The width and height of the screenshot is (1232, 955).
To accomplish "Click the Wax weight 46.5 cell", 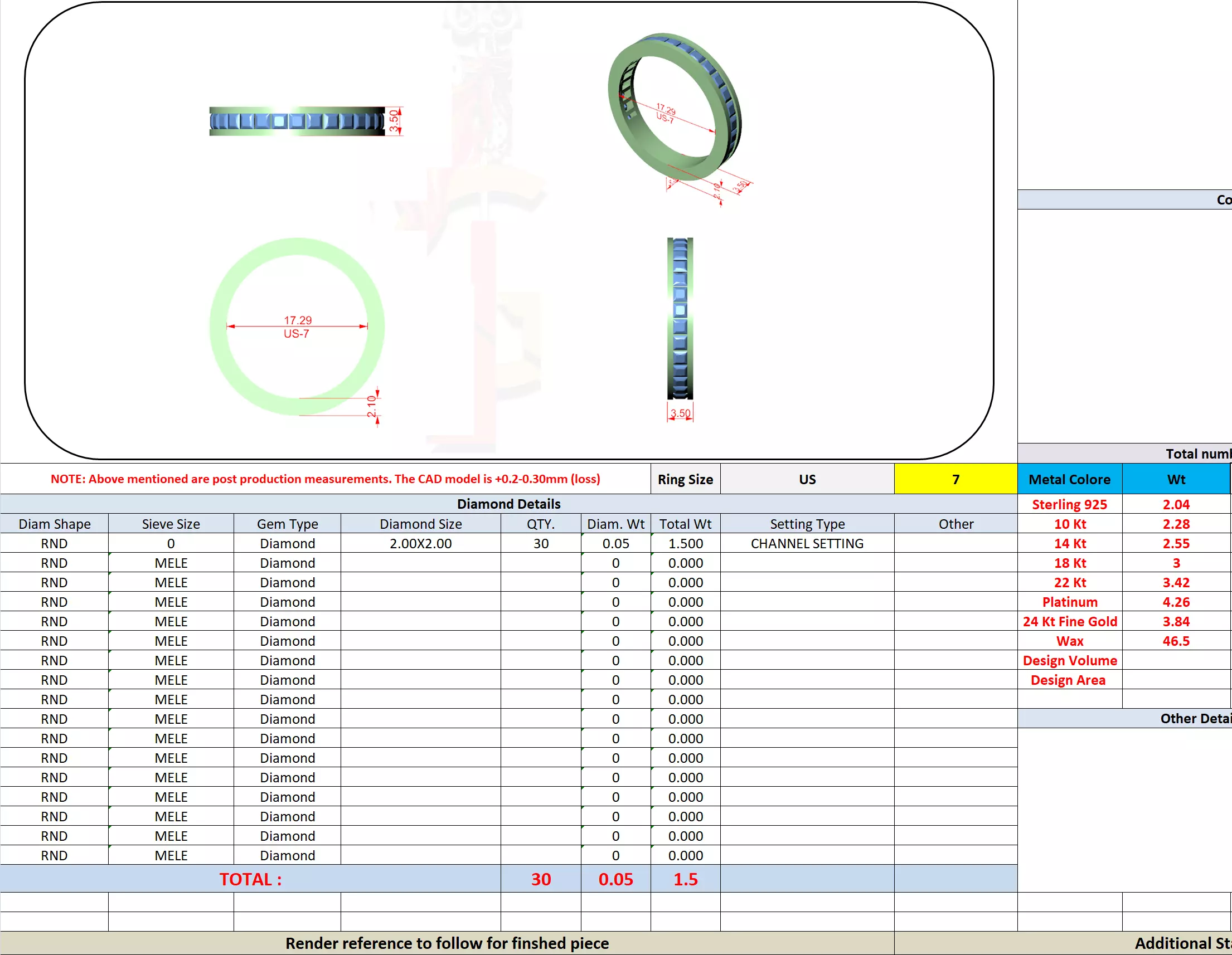I will [x=1176, y=641].
